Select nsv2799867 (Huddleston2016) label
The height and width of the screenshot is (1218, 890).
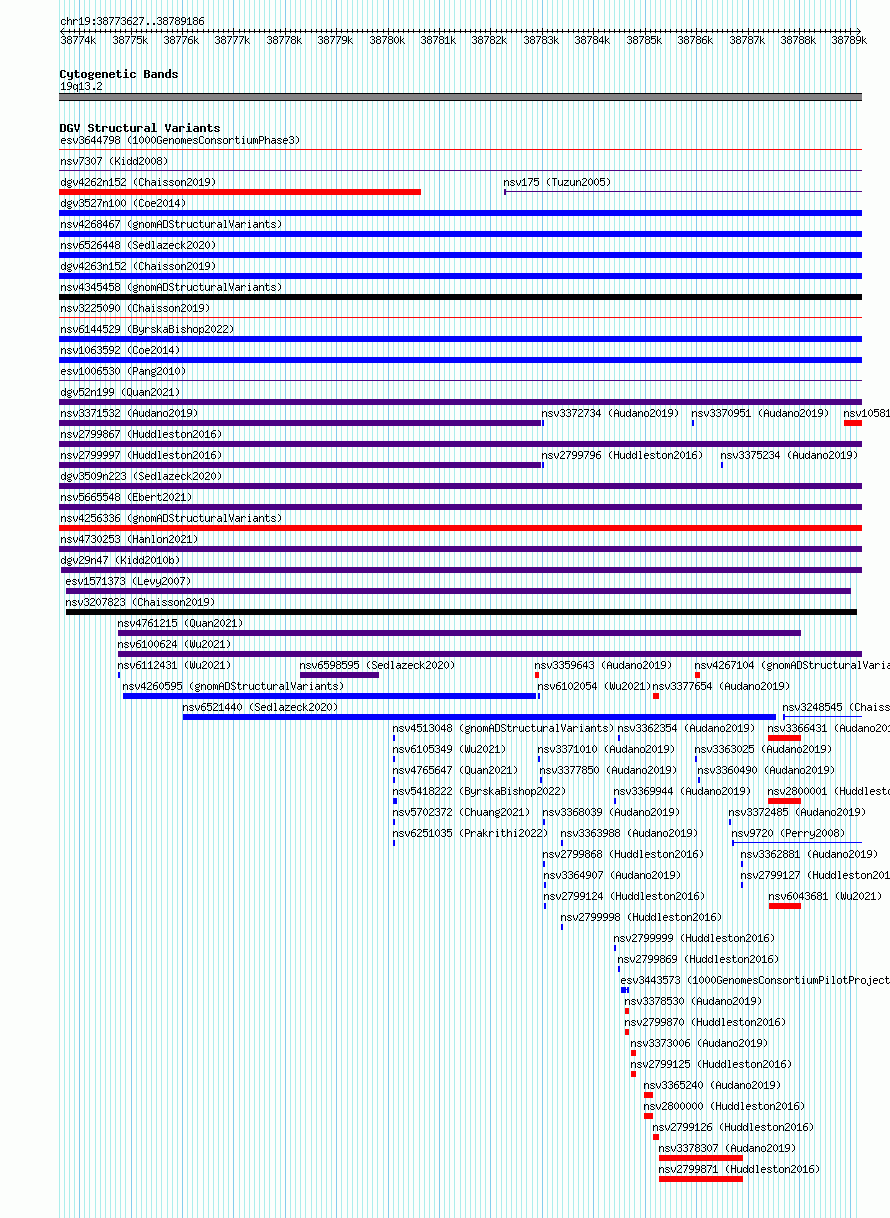click(x=141, y=434)
